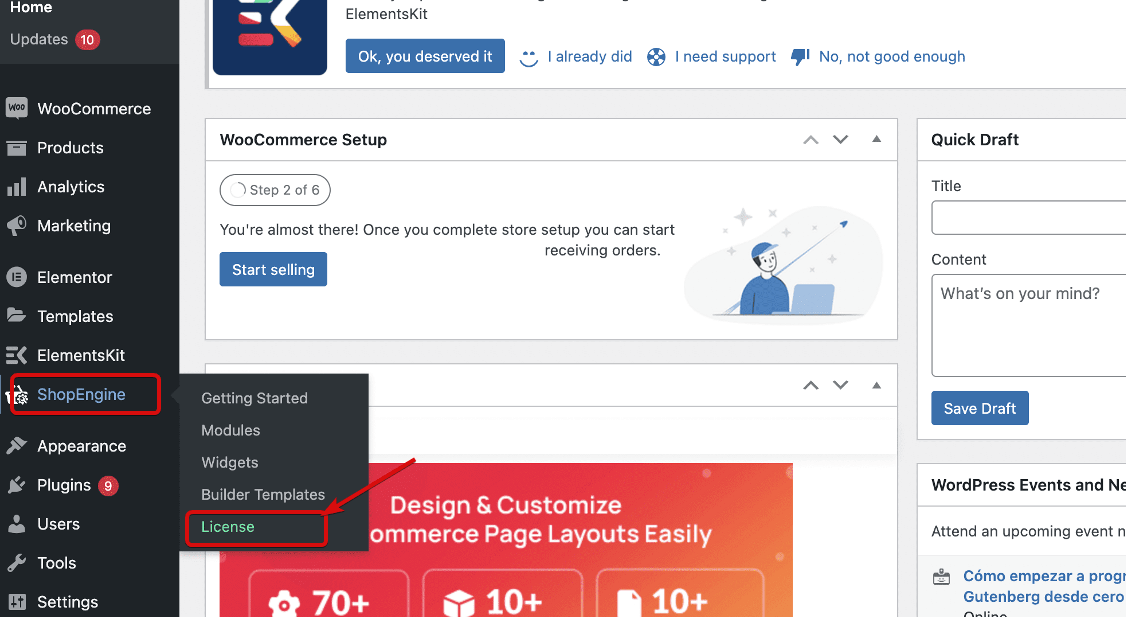The width and height of the screenshot is (1126, 617).
Task: Focus the What's on your mind textarea
Action: 1028,325
